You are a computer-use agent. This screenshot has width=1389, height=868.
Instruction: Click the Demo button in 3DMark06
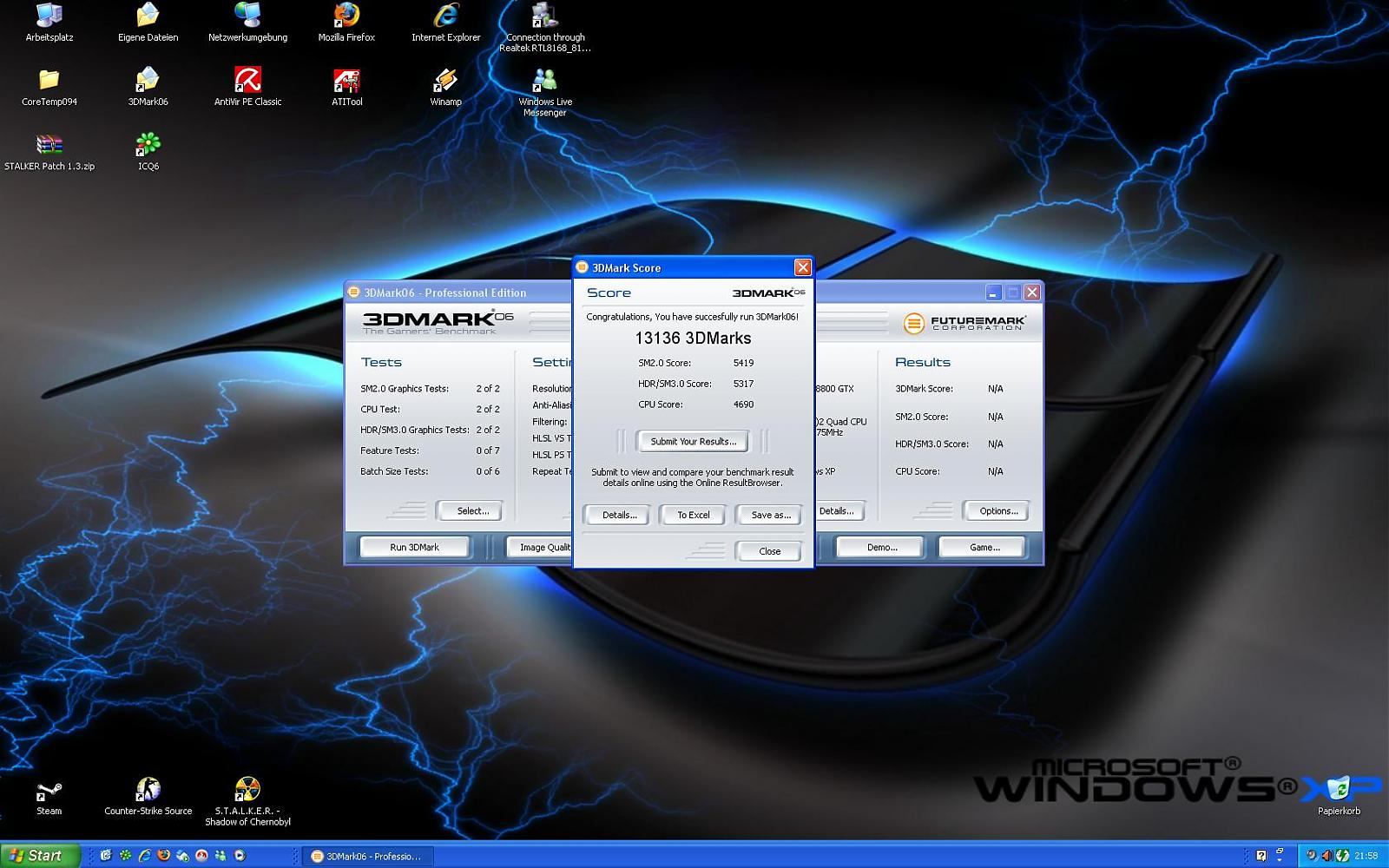pos(881,547)
